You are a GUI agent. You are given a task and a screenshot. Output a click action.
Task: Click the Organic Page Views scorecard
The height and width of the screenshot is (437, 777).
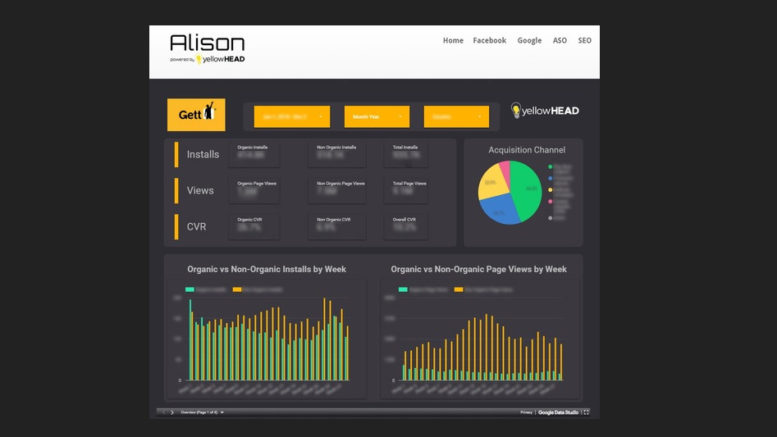coord(254,190)
